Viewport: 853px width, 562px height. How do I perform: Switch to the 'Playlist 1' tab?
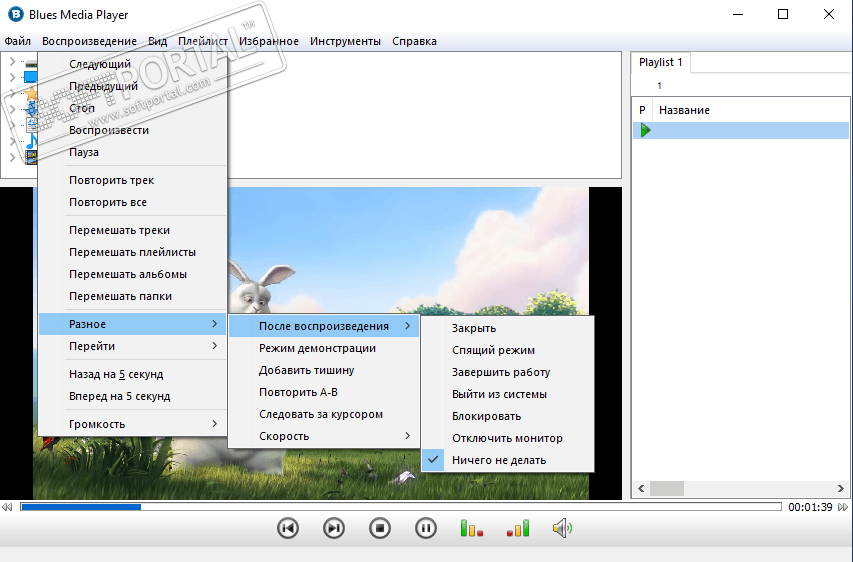(660, 62)
